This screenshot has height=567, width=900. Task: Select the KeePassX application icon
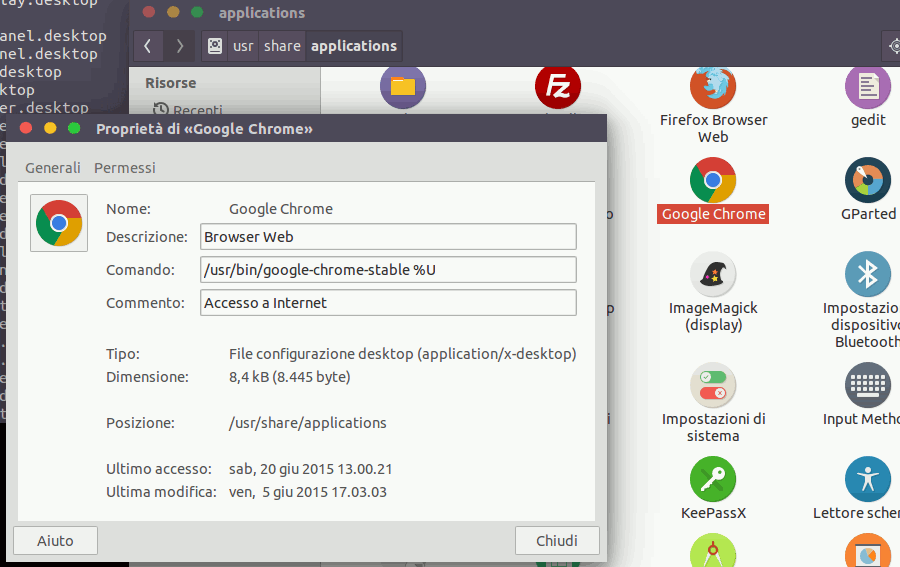pos(713,479)
